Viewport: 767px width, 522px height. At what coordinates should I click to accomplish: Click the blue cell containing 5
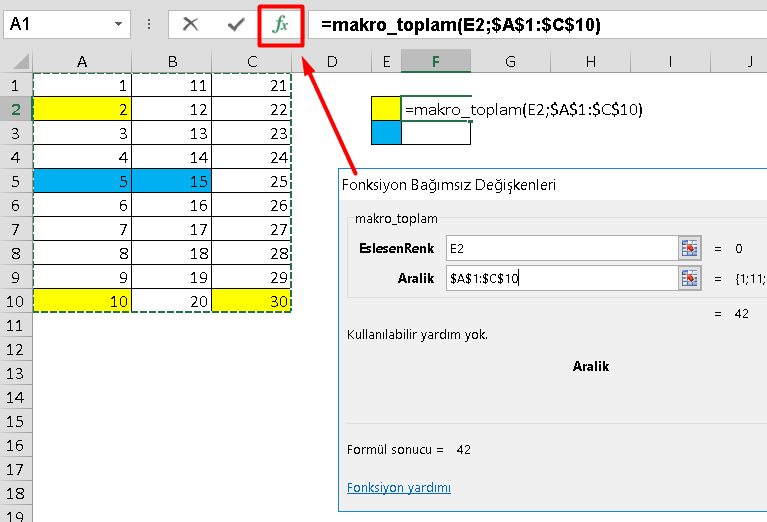82,181
